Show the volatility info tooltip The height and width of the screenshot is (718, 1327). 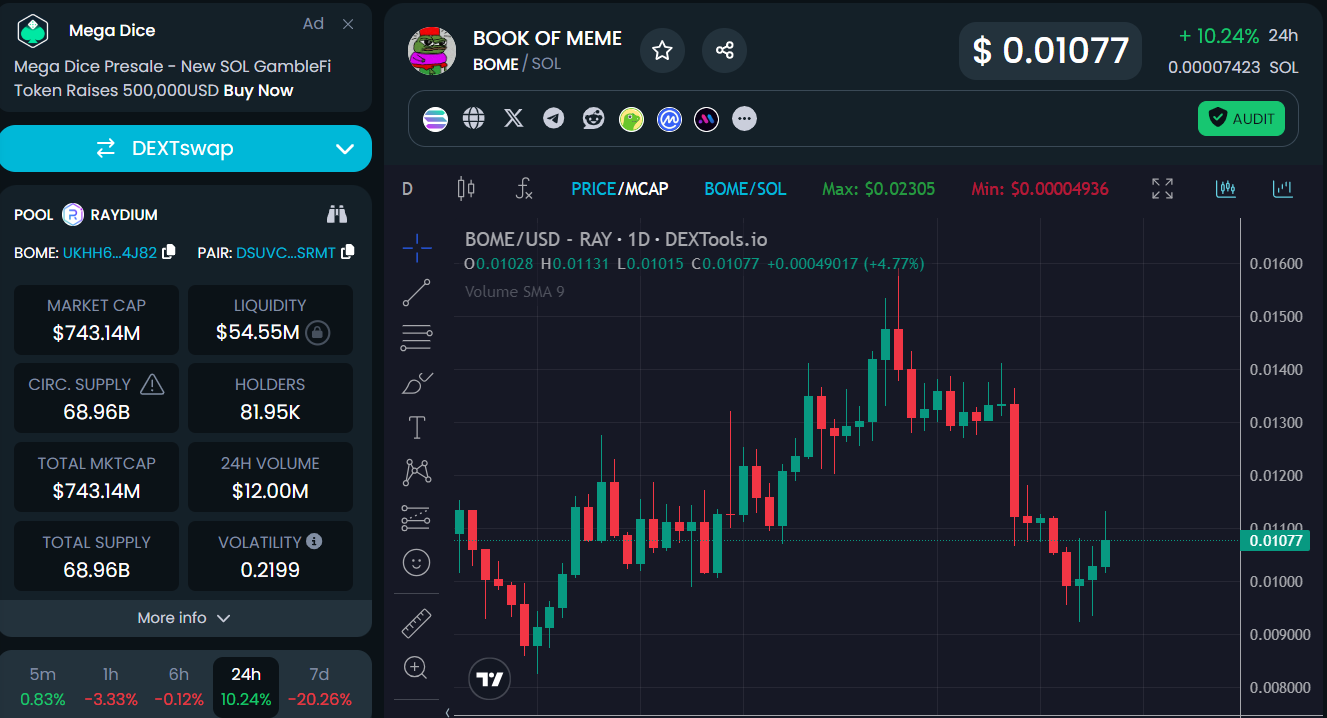(x=314, y=541)
